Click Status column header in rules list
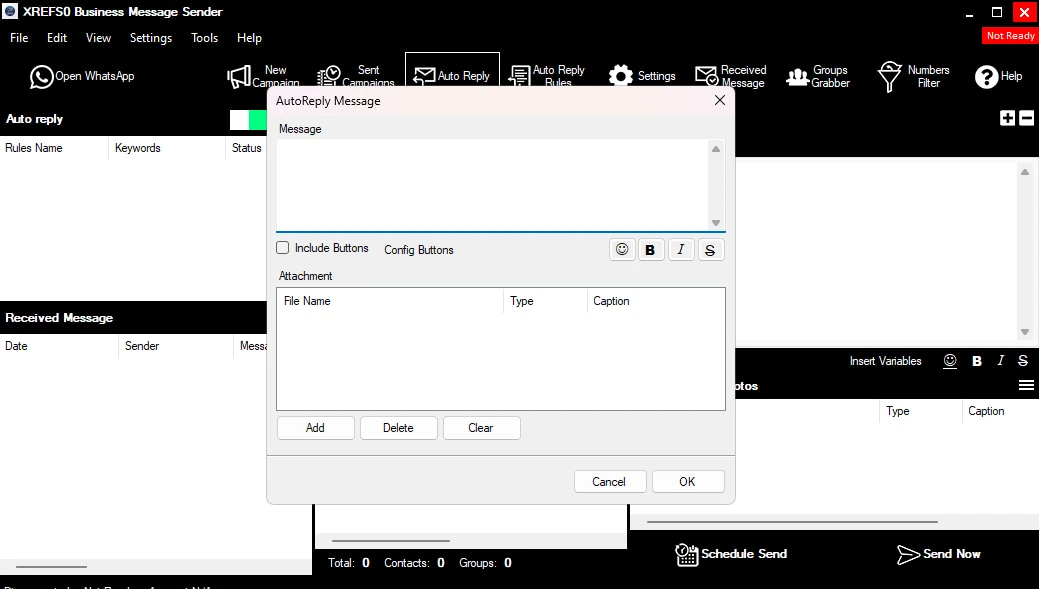This screenshot has width=1039, height=589. pyautogui.click(x=246, y=148)
